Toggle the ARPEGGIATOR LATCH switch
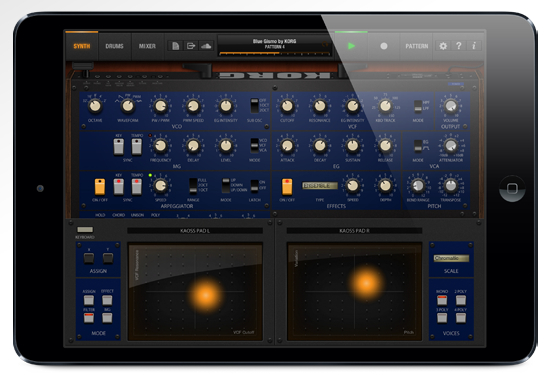550x375 pixels. (254, 186)
